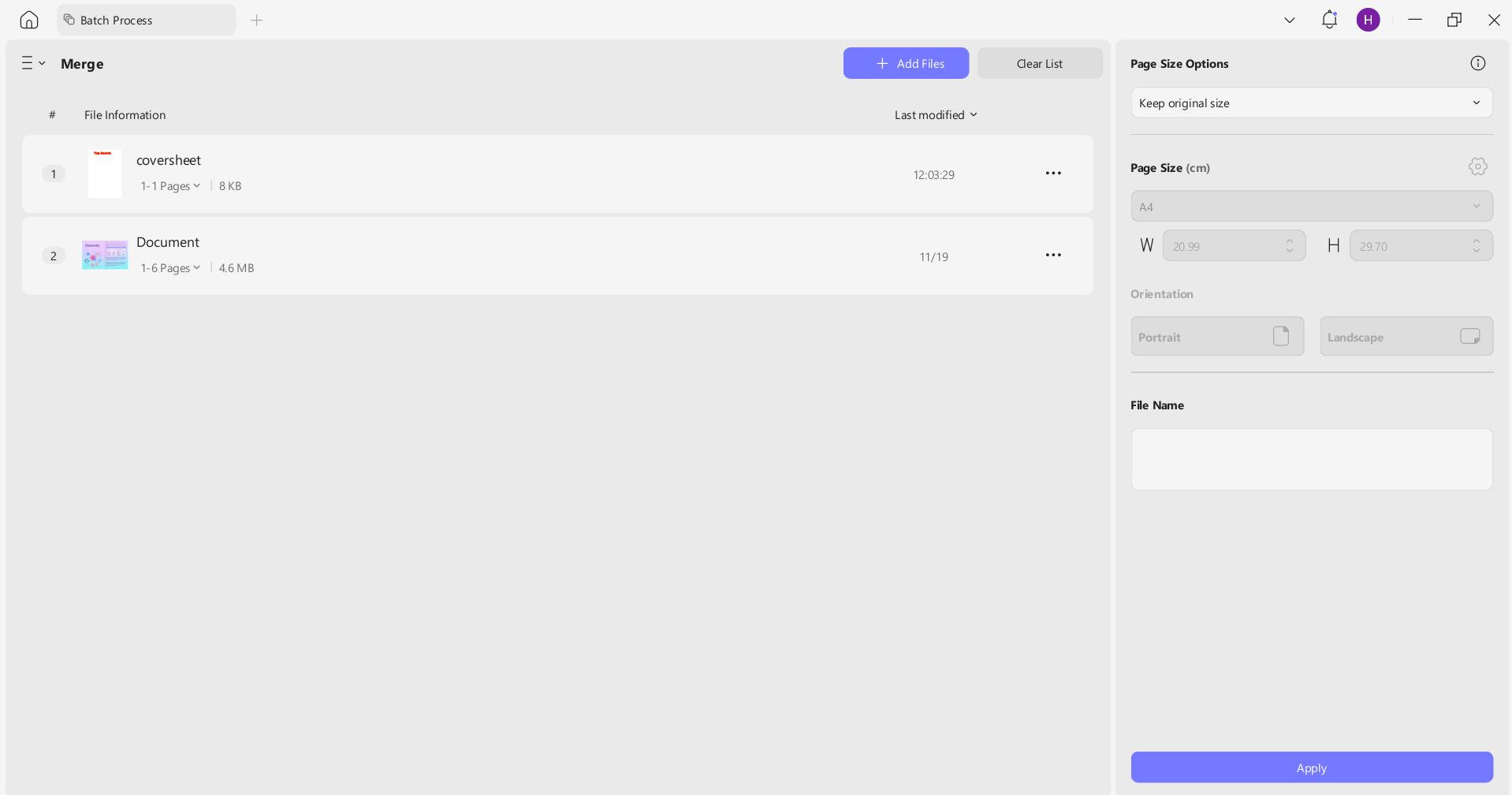Select the Document file thumbnail
This screenshot has height=795, width=1512.
105,255
